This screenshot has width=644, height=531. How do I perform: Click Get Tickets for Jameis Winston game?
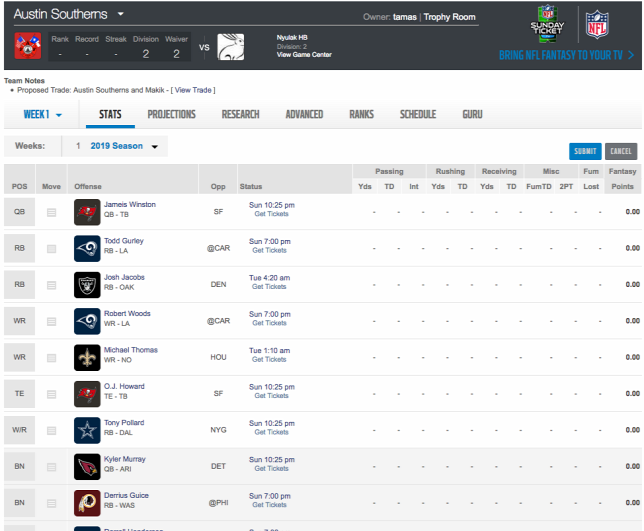click(271, 214)
